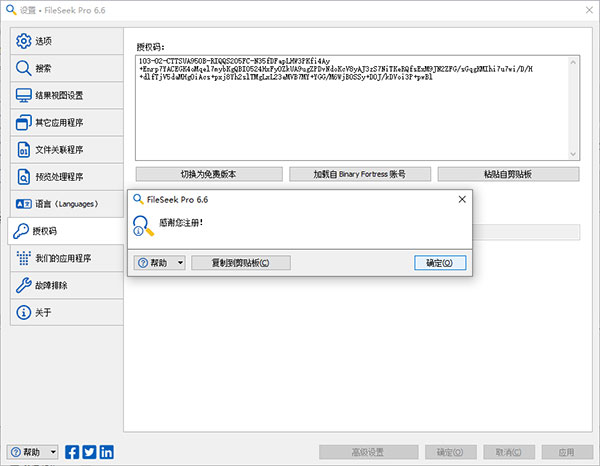Switch to the 文件关联程序 tab label
Image resolution: width=600 pixels, height=466 pixels.
(x=59, y=150)
